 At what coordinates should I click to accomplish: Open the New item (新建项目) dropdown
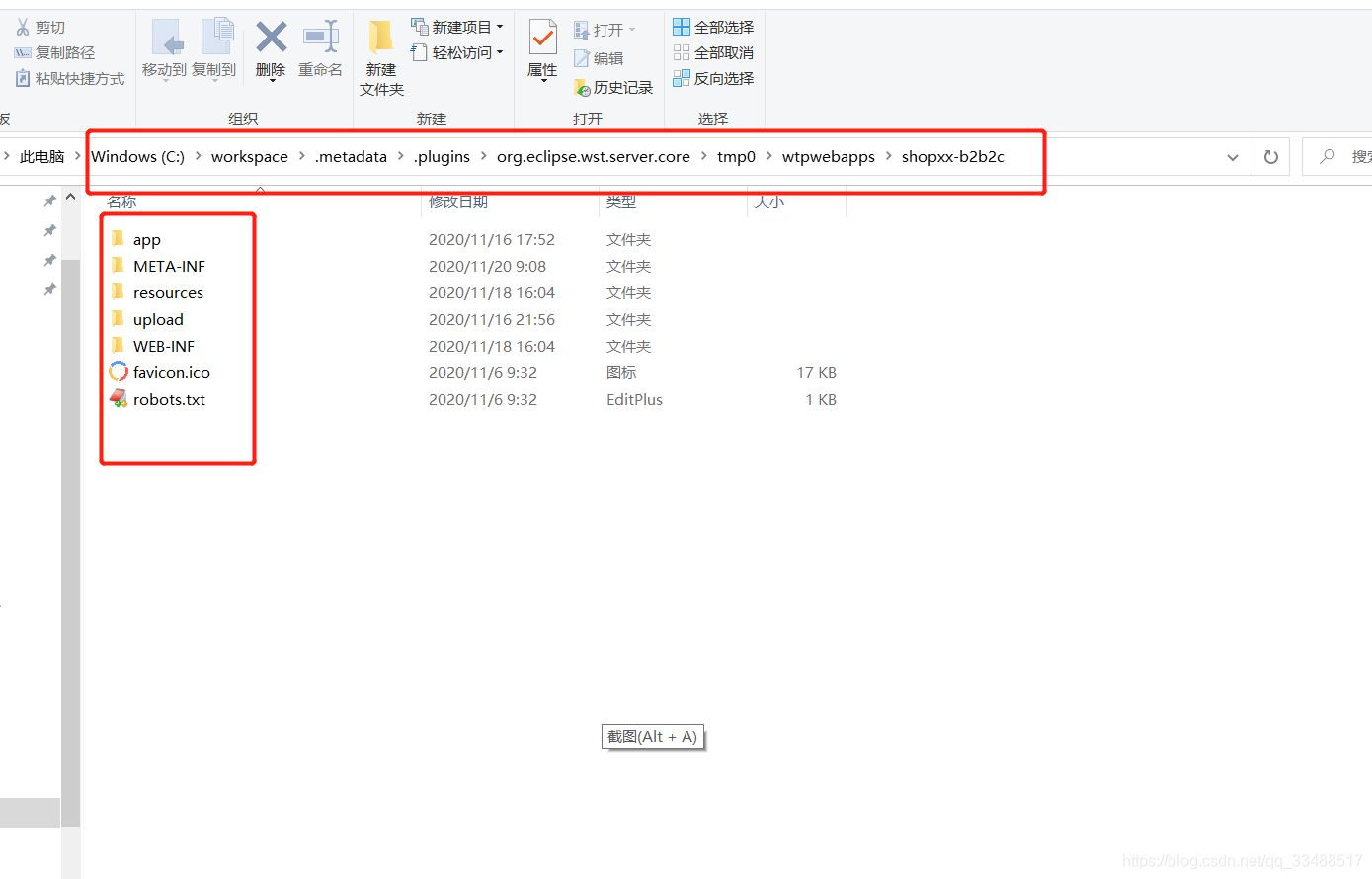(x=458, y=27)
